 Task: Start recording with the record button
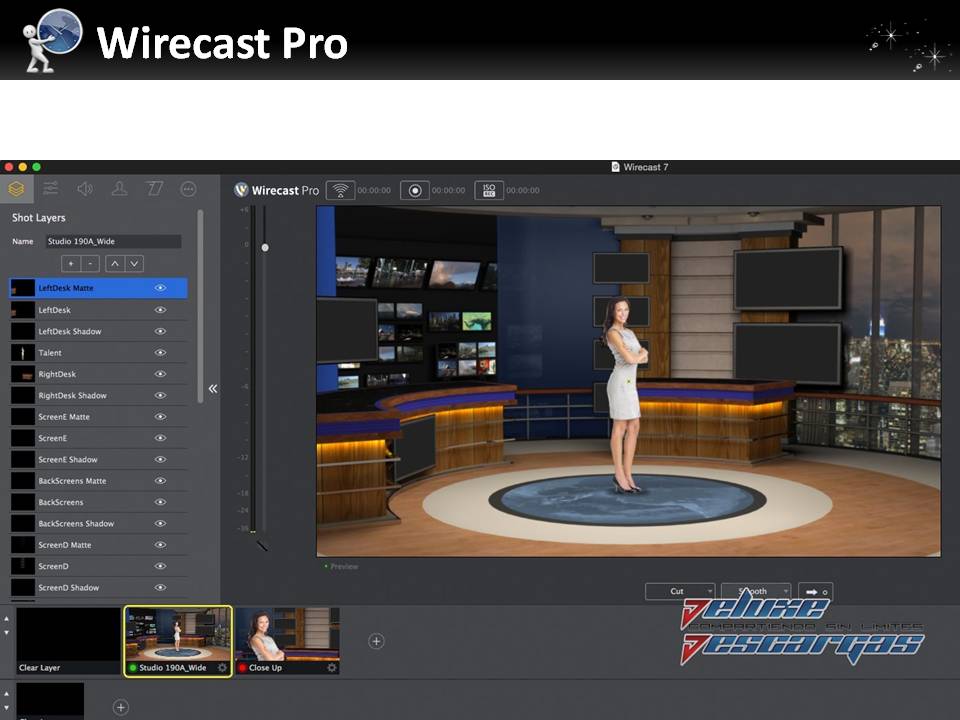coord(414,190)
